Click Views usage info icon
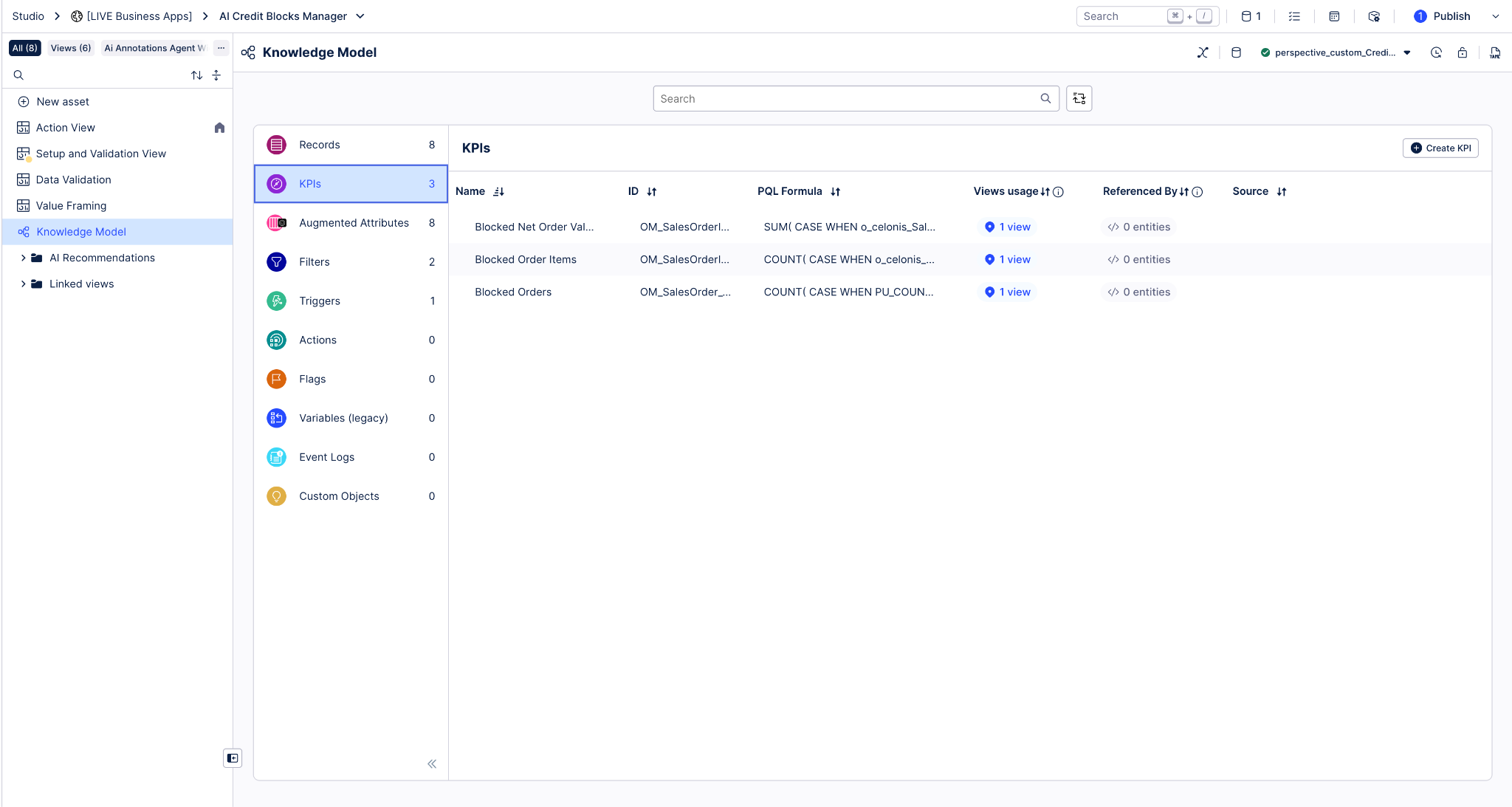Screen dimensions: 1512x807 (1058, 192)
